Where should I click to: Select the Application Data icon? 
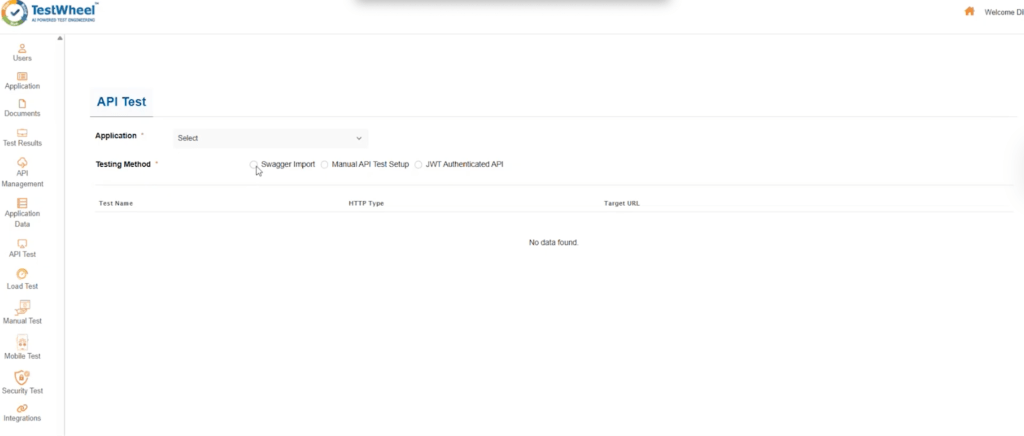[22, 203]
